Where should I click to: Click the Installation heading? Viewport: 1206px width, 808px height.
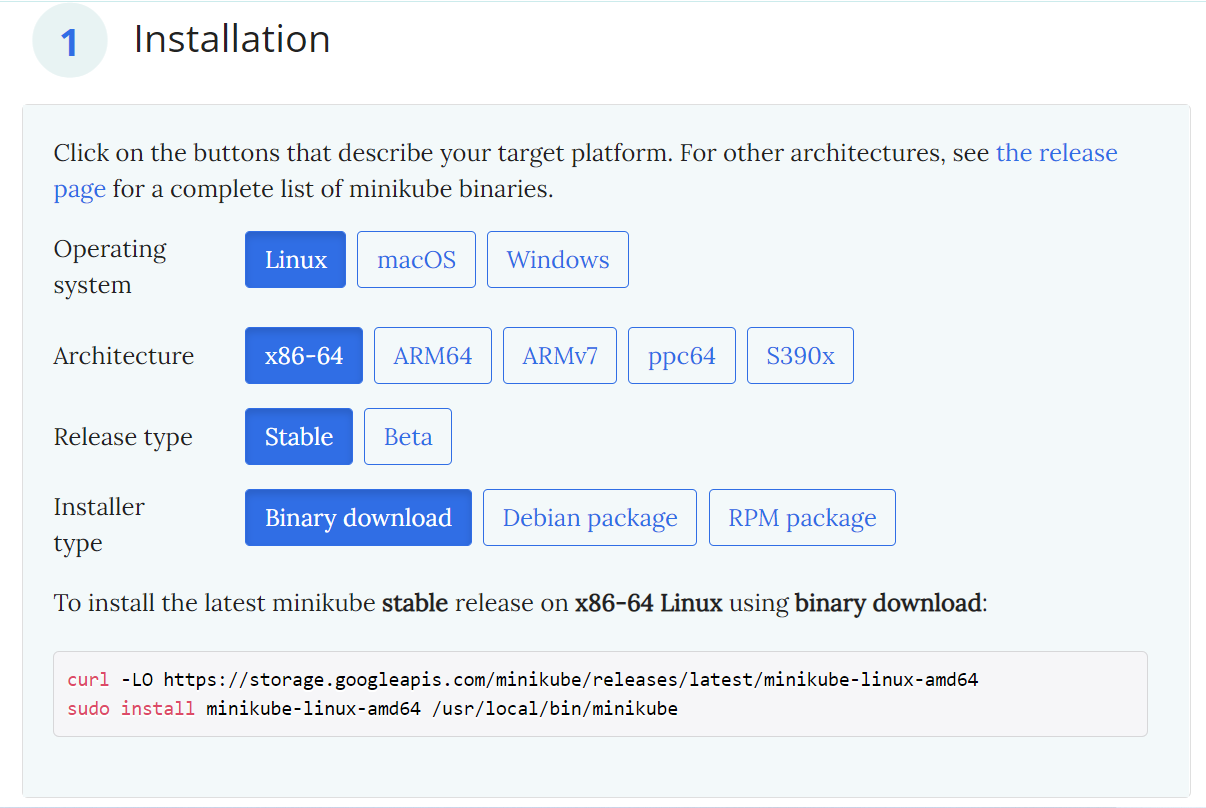[x=232, y=39]
